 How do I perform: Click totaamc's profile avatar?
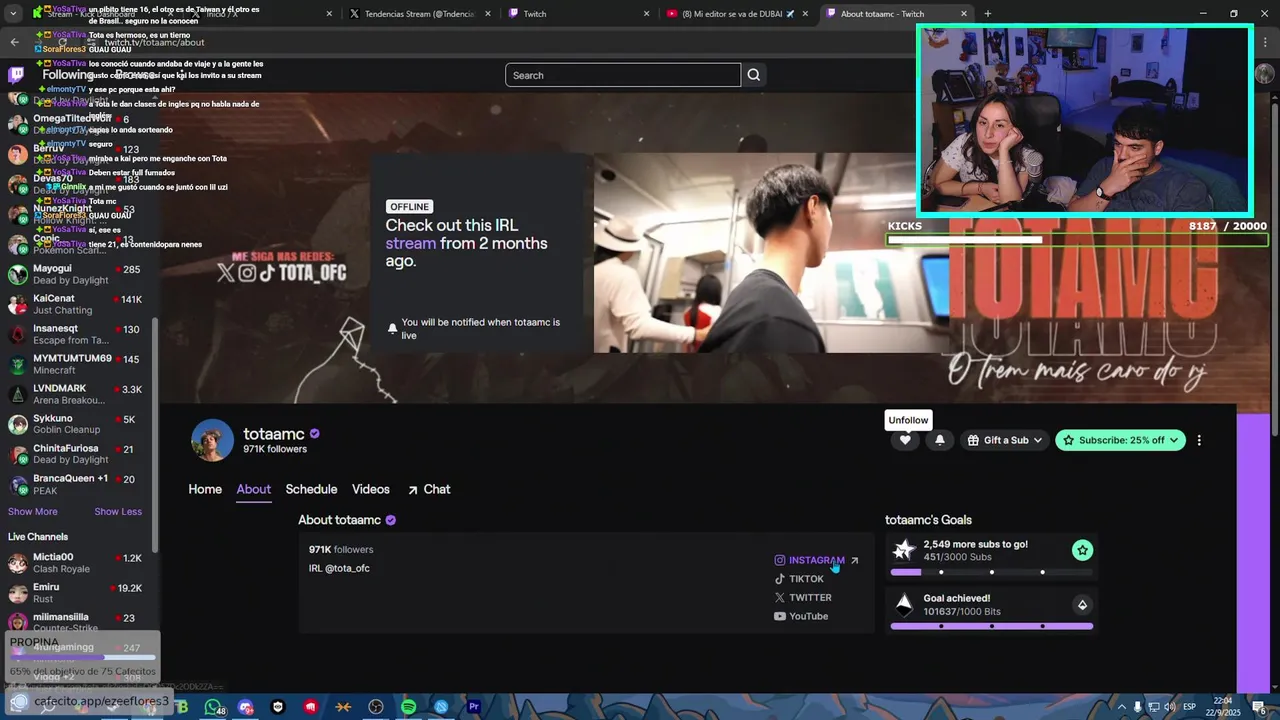(212, 440)
